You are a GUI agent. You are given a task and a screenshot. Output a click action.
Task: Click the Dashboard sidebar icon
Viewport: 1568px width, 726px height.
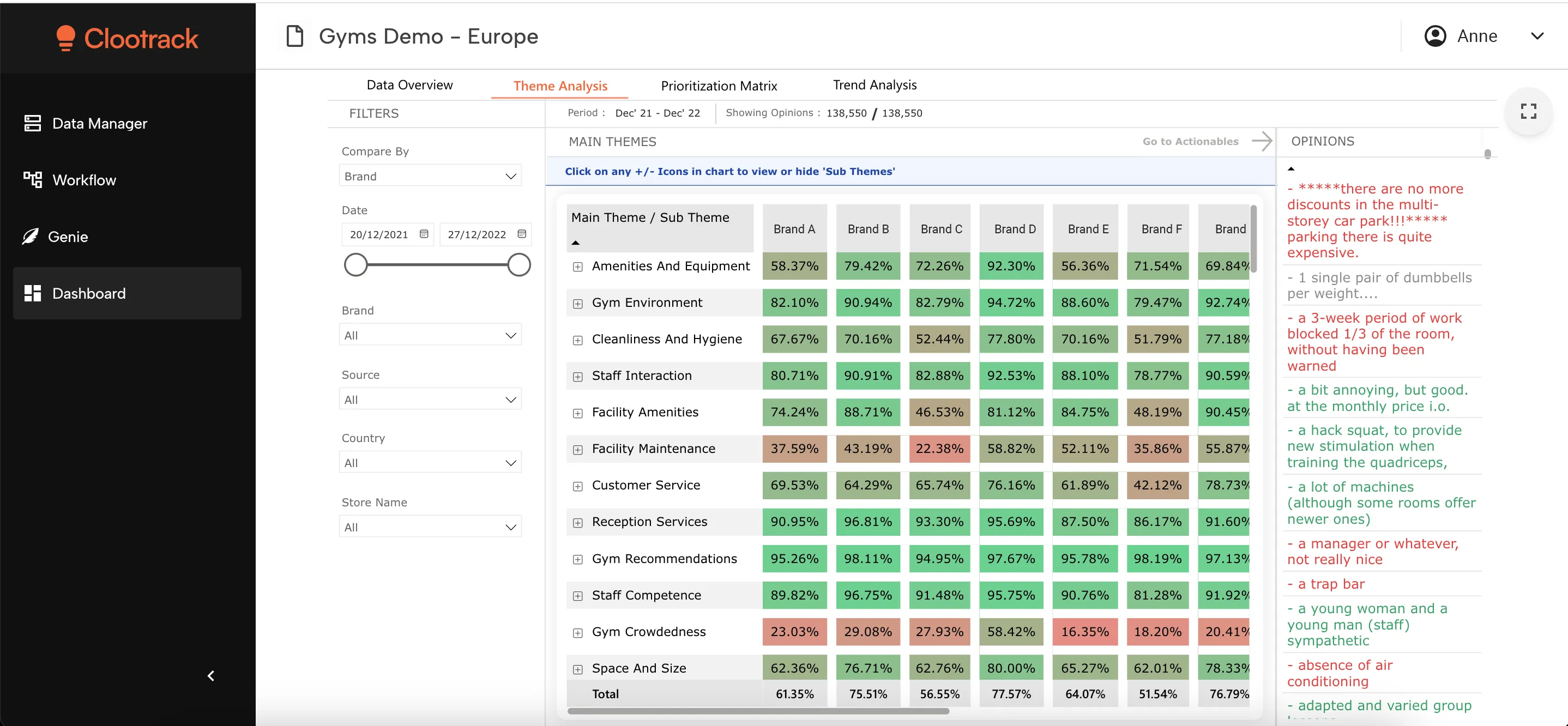coord(33,293)
